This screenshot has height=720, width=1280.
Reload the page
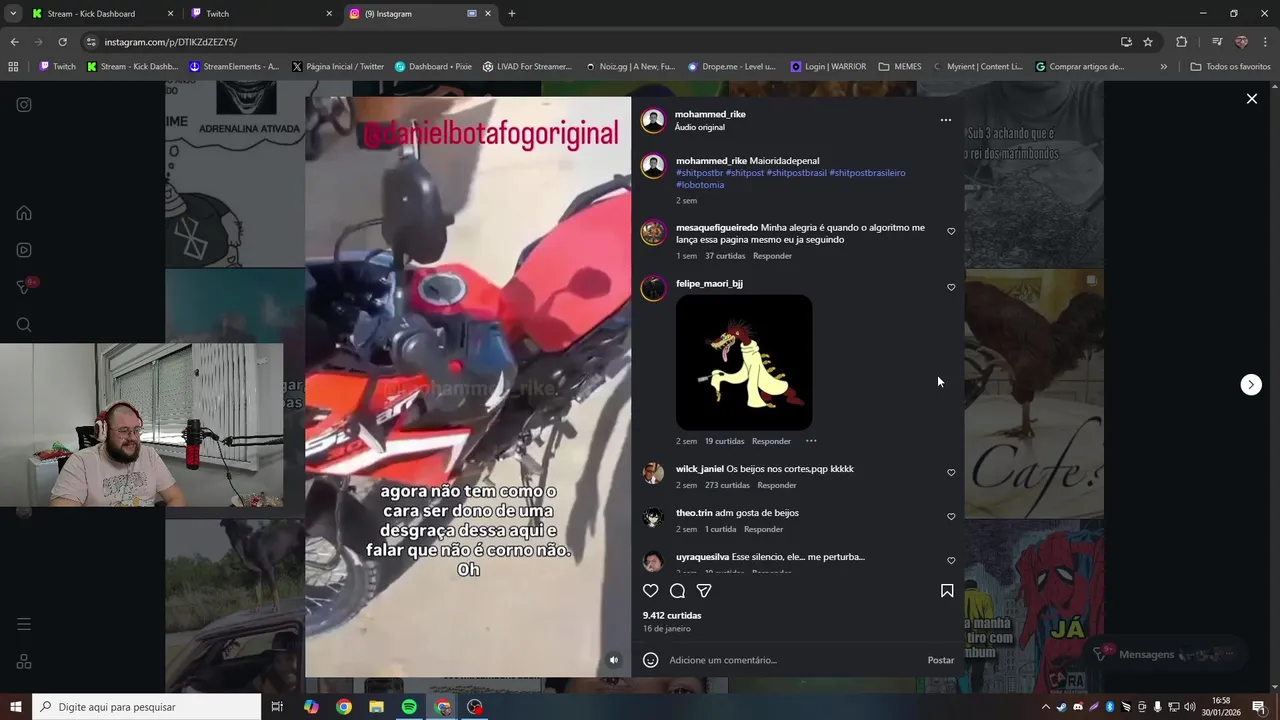click(x=62, y=42)
